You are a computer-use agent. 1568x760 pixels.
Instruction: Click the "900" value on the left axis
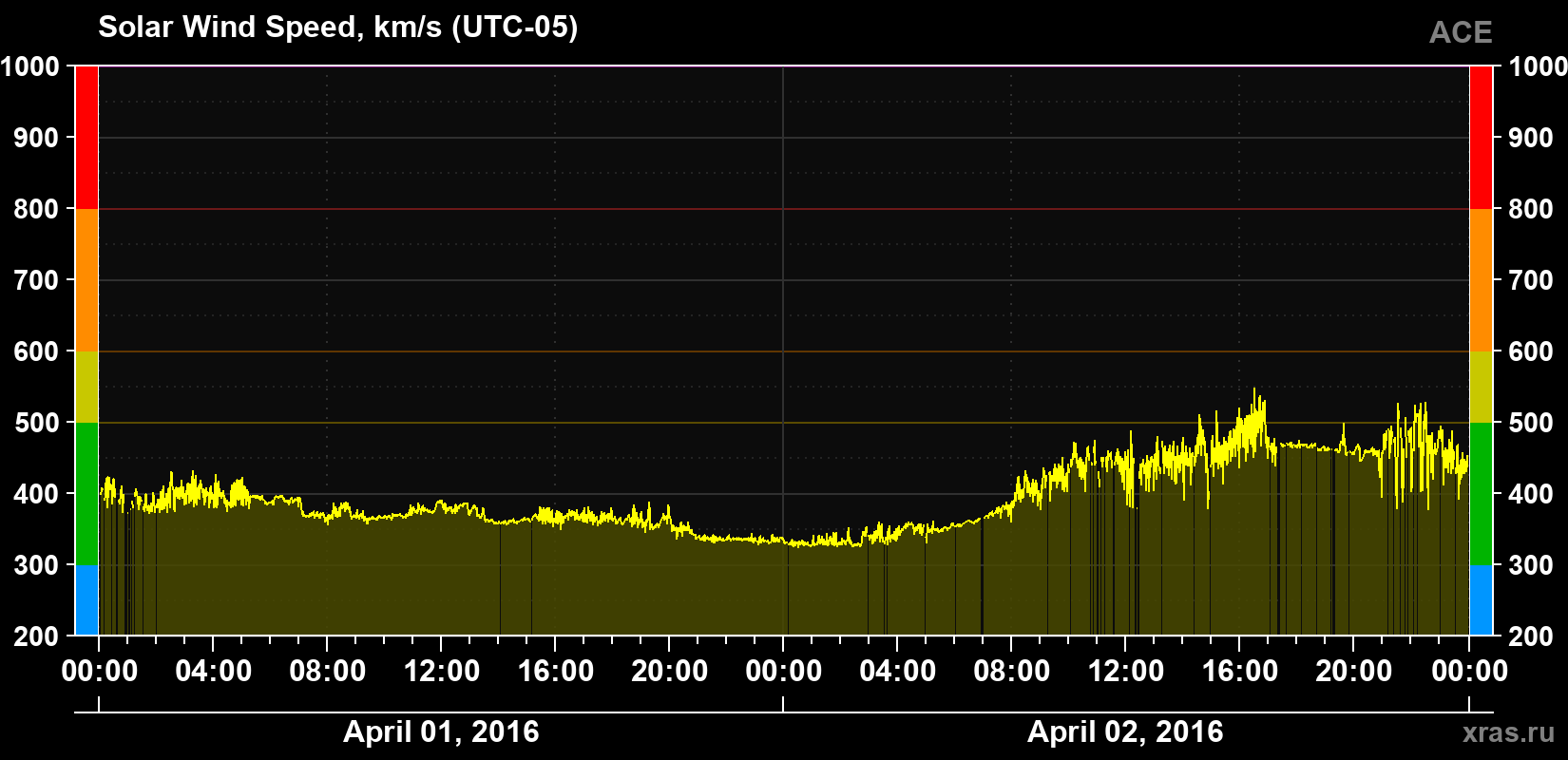pyautogui.click(x=36, y=138)
